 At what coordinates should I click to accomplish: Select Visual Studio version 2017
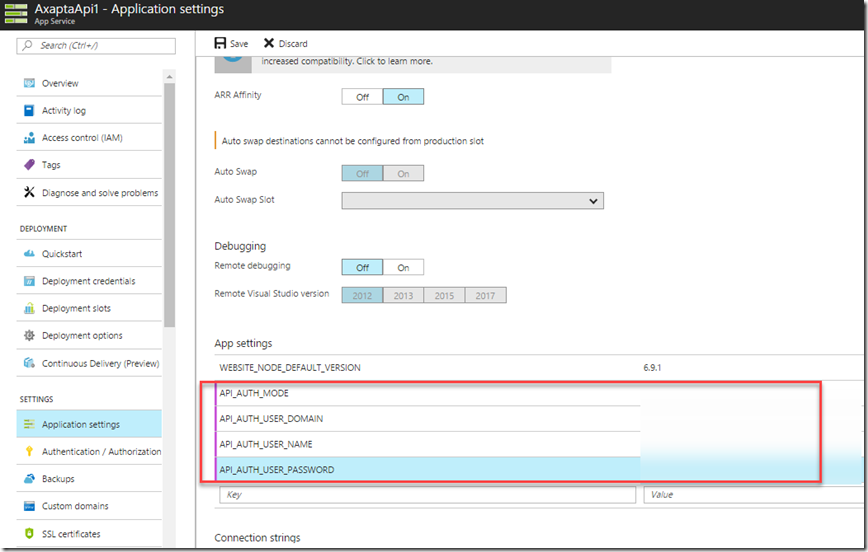485,295
